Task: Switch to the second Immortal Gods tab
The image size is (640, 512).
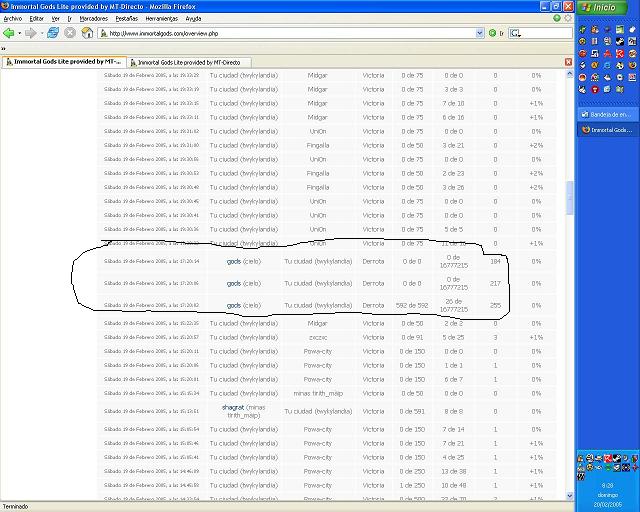Action: 189,62
